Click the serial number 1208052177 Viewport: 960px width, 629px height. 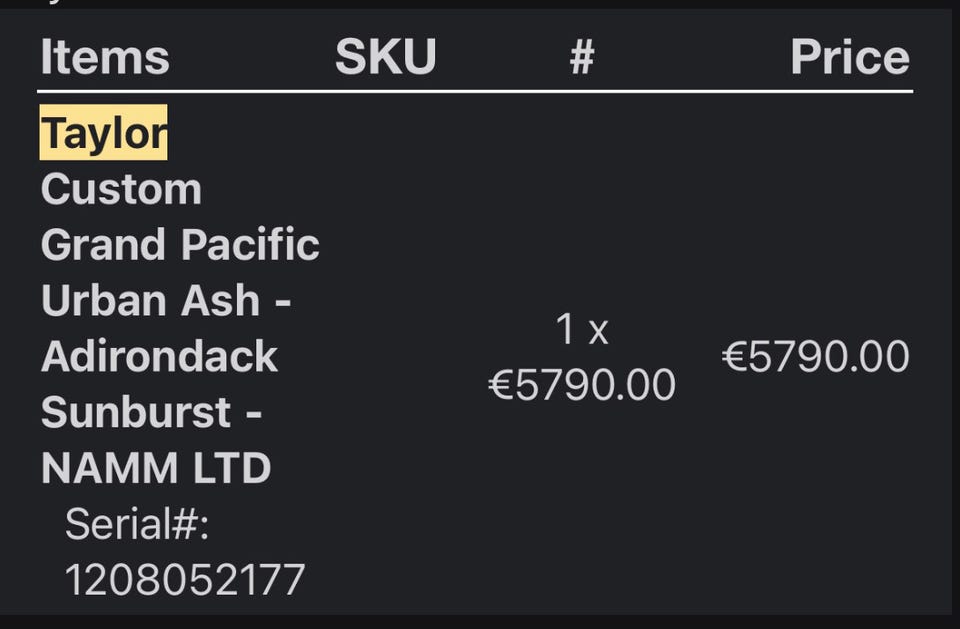tap(185, 580)
